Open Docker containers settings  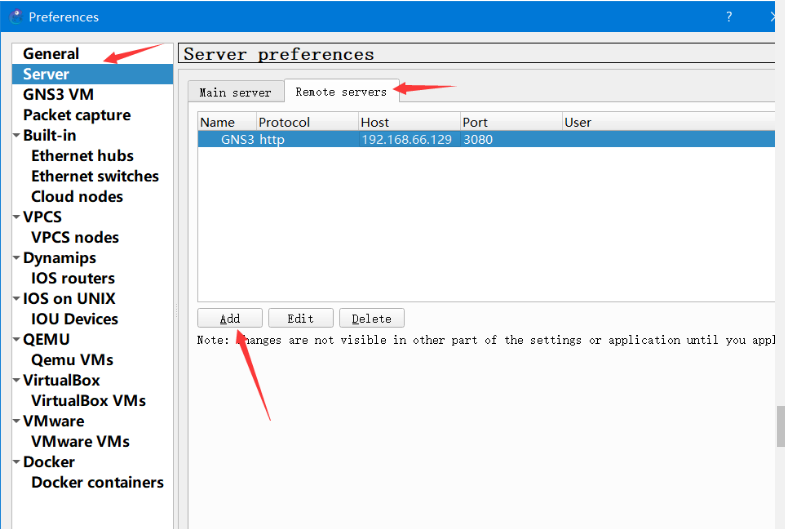point(97,482)
